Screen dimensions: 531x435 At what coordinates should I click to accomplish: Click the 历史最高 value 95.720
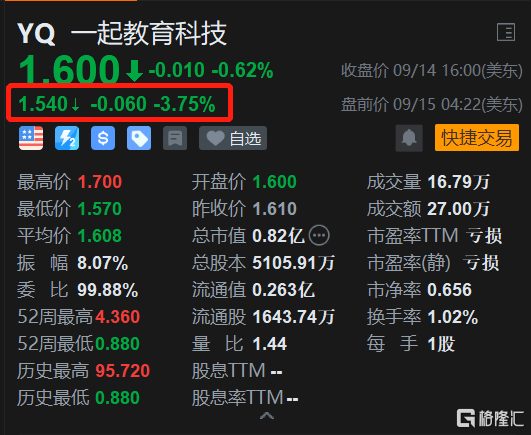click(123, 370)
